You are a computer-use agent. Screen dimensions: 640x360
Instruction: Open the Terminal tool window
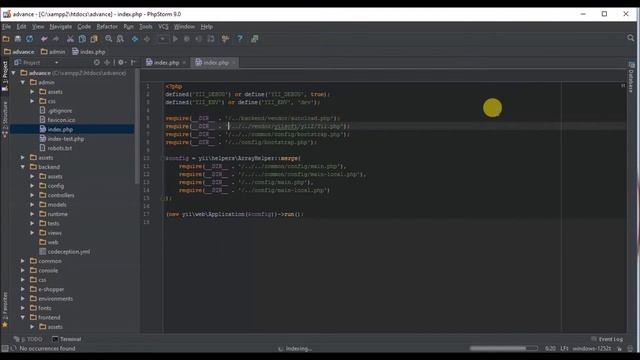[67, 339]
